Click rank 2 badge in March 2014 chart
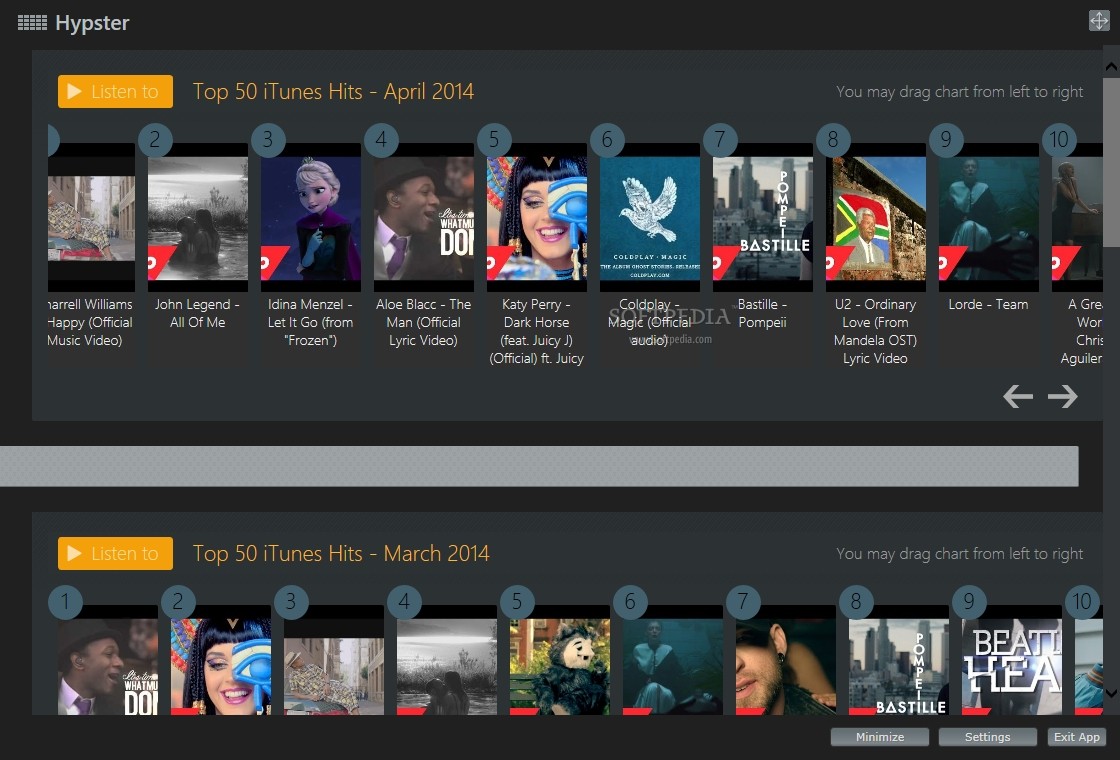The height and width of the screenshot is (760, 1120). coord(178,601)
